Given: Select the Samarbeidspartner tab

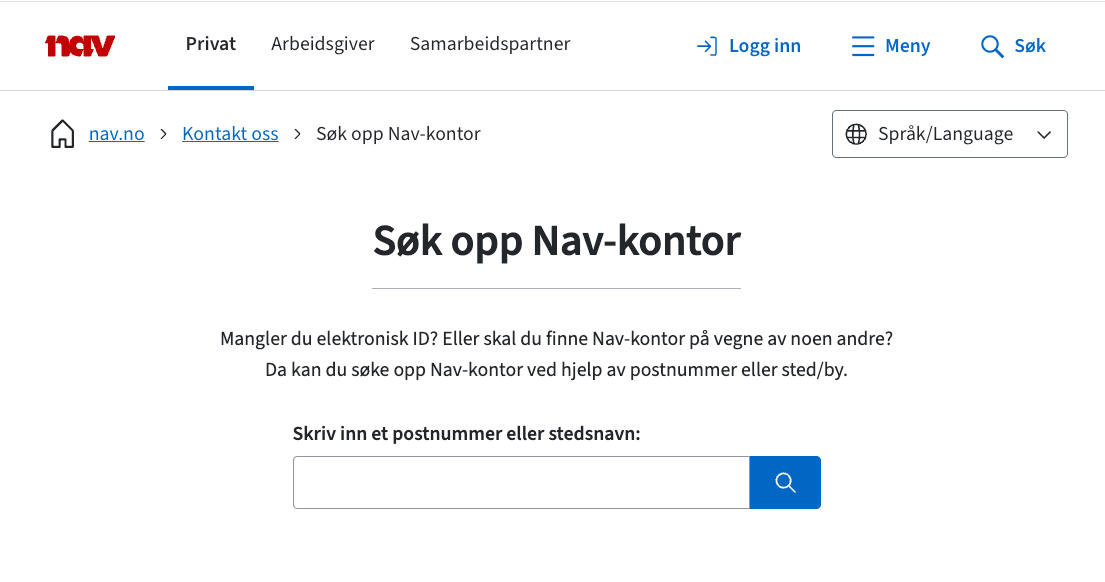Looking at the screenshot, I should pos(489,44).
